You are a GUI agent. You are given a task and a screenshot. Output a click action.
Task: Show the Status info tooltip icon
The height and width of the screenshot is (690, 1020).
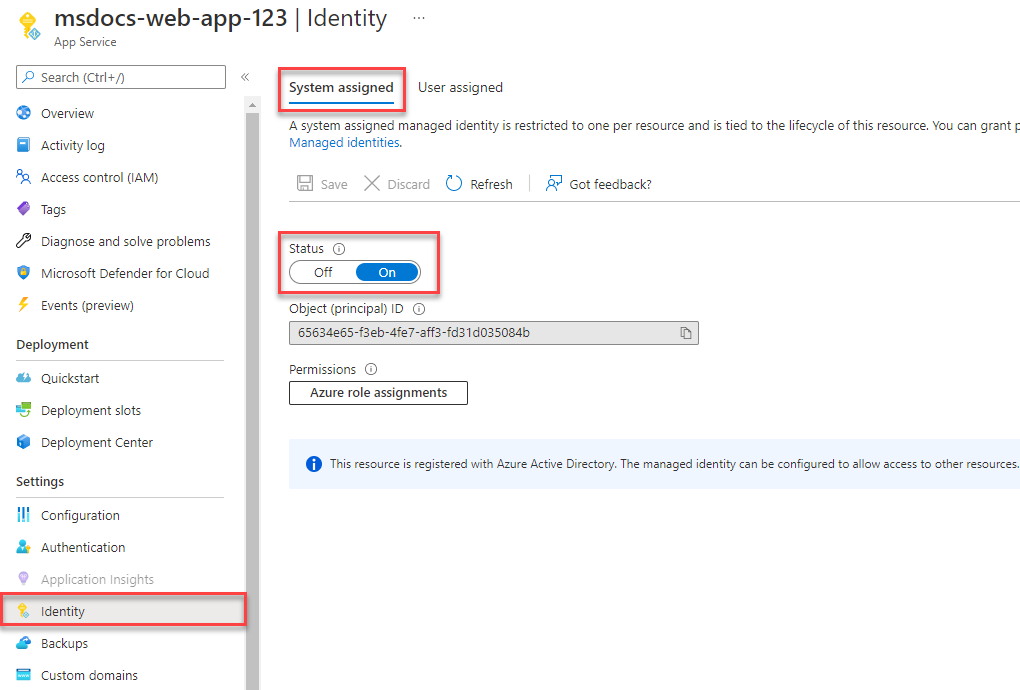[339, 248]
